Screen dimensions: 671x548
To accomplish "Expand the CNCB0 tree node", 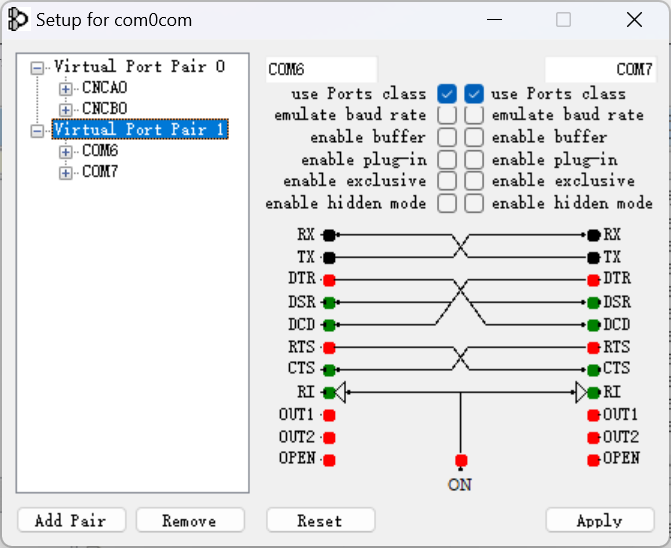I will coord(65,110).
